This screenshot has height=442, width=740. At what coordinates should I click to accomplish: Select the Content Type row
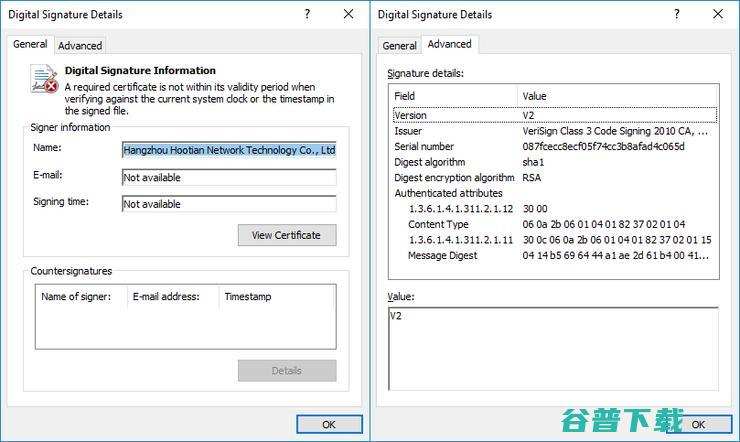pyautogui.click(x=555, y=224)
